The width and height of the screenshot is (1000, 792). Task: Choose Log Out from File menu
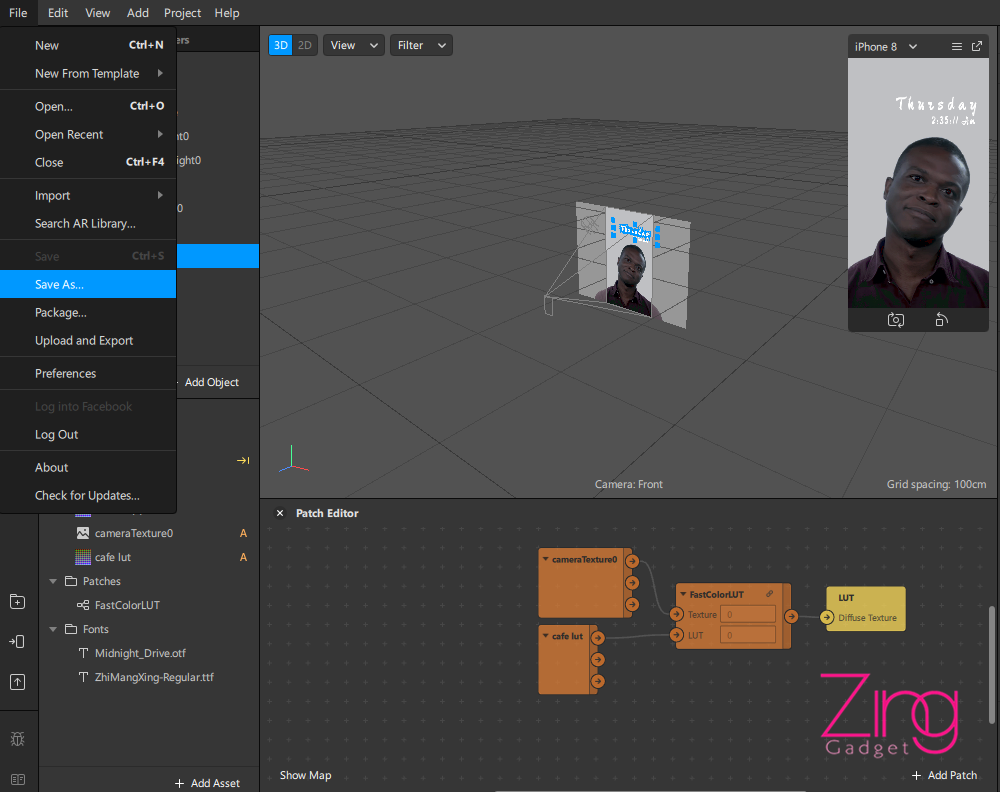88,434
